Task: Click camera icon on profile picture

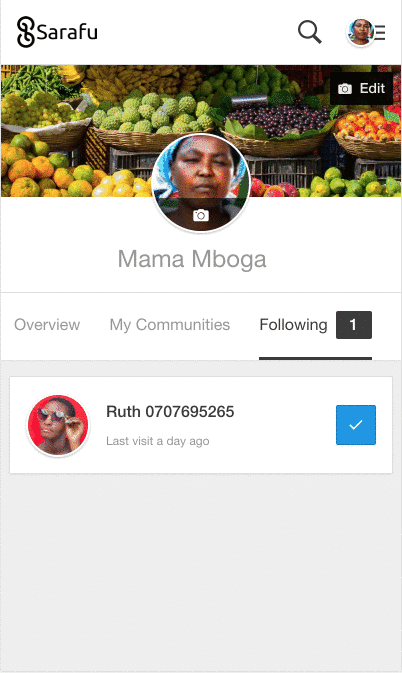Action: click(201, 215)
